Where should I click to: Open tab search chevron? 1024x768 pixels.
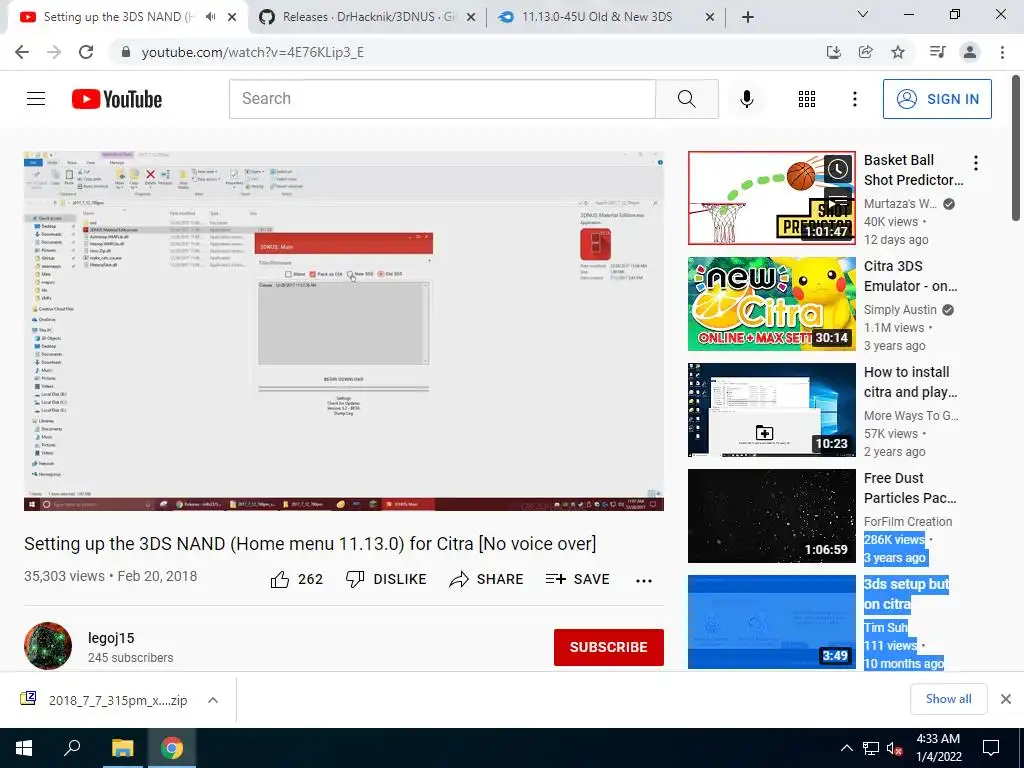tap(863, 14)
